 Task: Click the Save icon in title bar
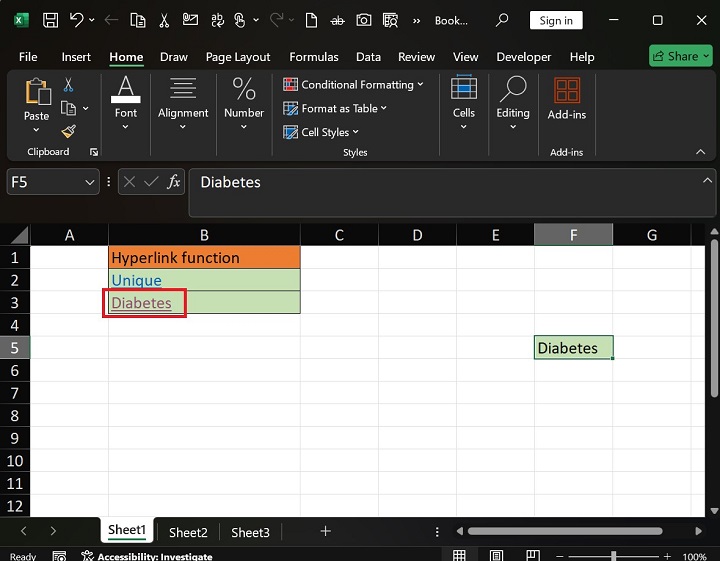[x=50, y=20]
